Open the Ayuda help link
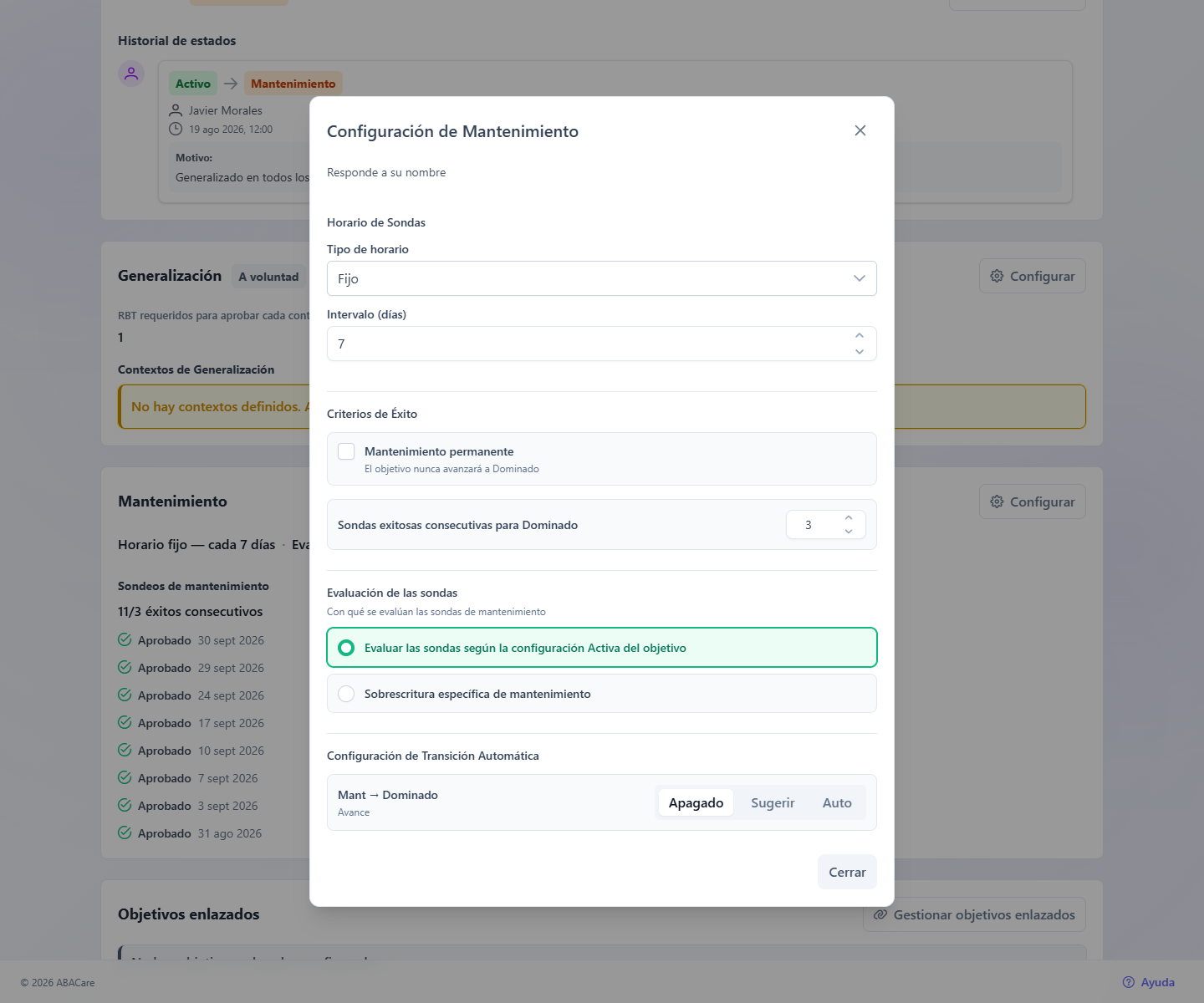 click(x=1149, y=982)
